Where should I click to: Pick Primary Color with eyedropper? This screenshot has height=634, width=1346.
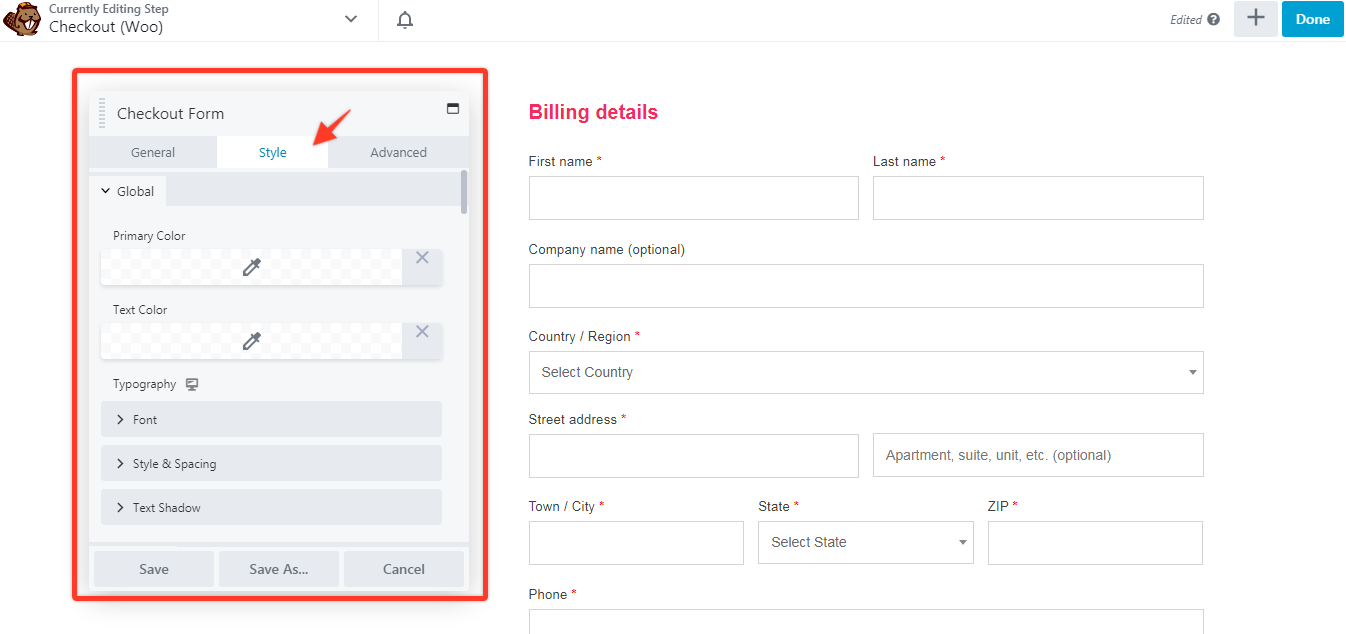point(252,267)
